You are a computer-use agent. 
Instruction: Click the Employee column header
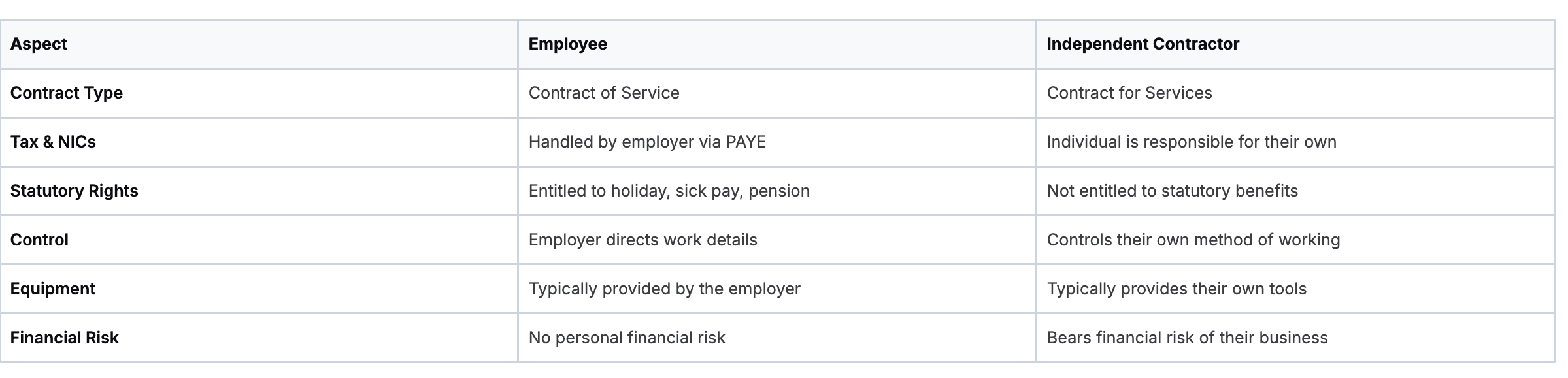567,44
